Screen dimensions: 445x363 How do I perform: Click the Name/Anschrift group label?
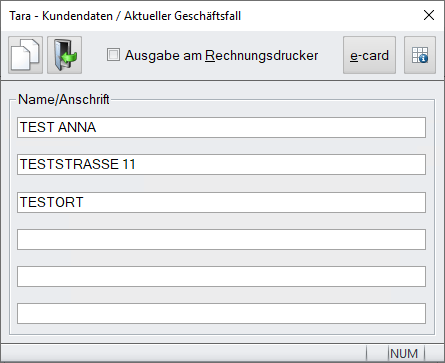click(x=64, y=99)
